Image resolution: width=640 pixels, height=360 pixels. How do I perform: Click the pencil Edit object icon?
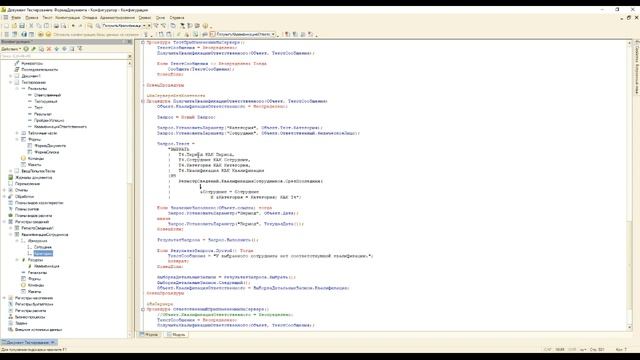[34, 49]
